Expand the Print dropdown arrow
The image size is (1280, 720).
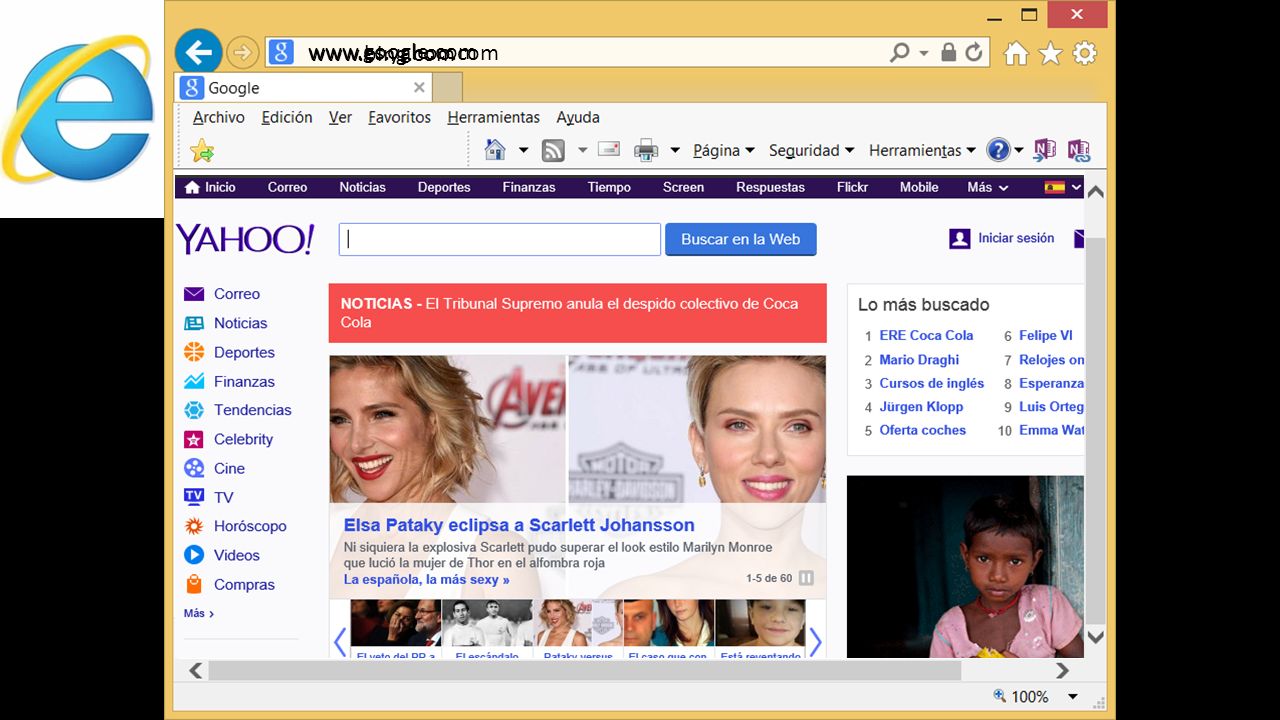(x=675, y=151)
